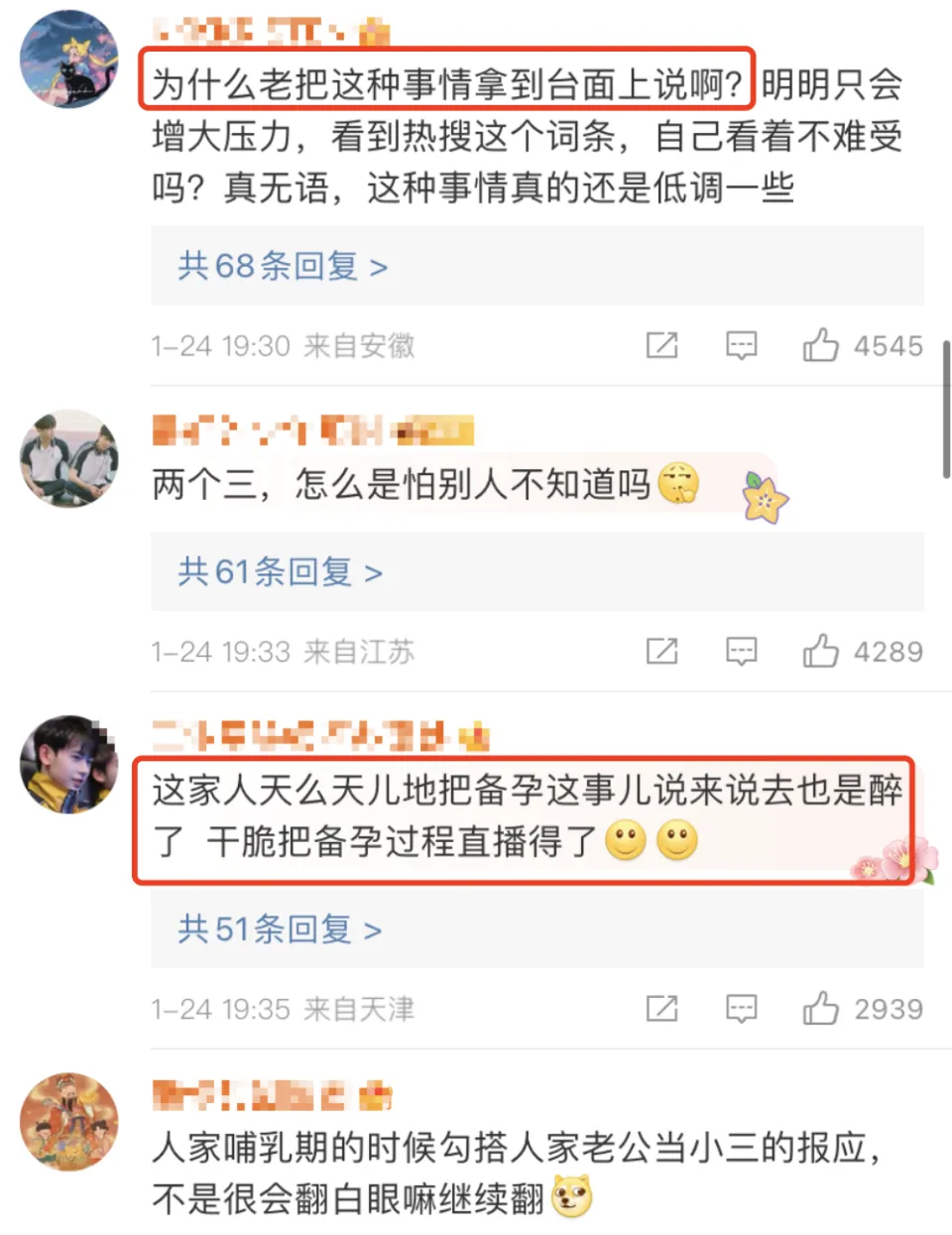
Task: Open the avatar showing two seated students
Action: pyautogui.click(x=69, y=458)
